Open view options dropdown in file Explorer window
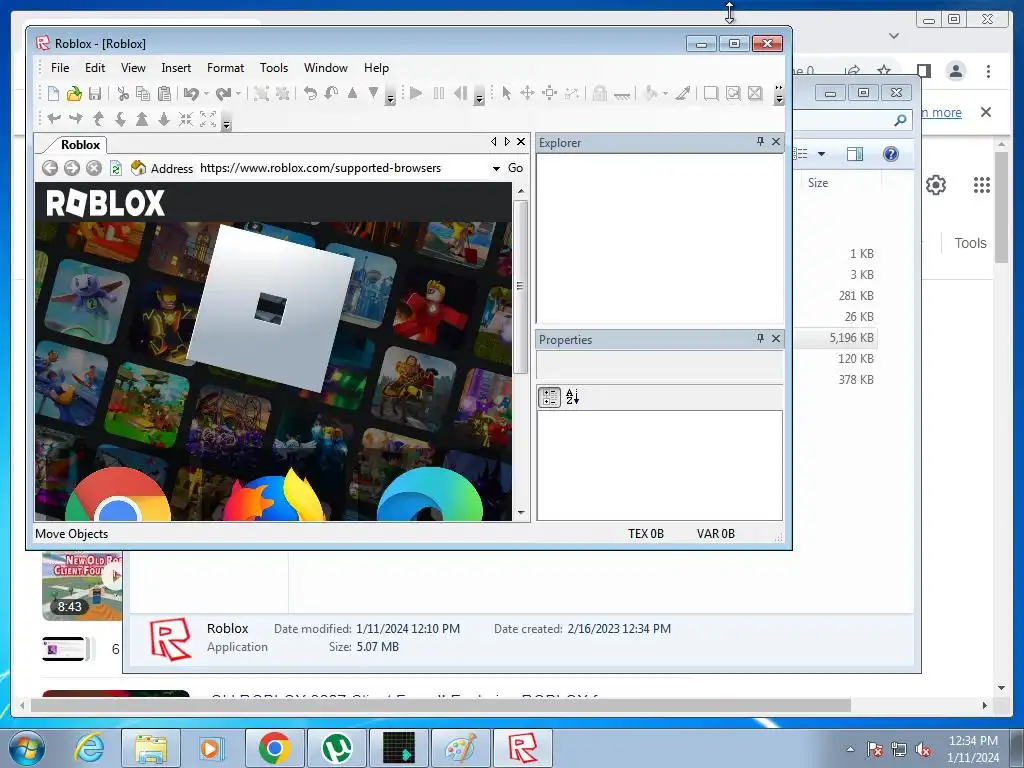Screen dimensions: 1024x768 point(822,154)
